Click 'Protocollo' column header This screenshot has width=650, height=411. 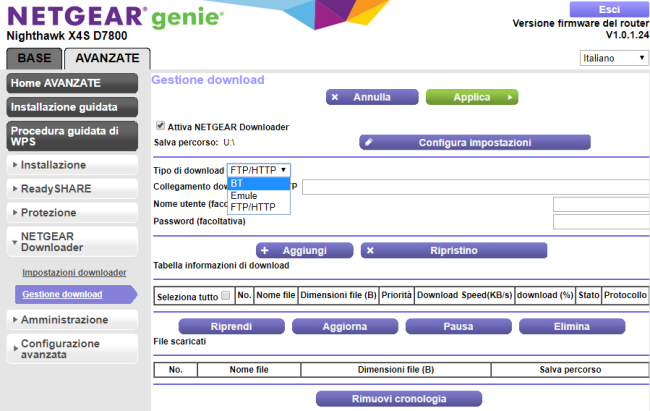click(625, 295)
